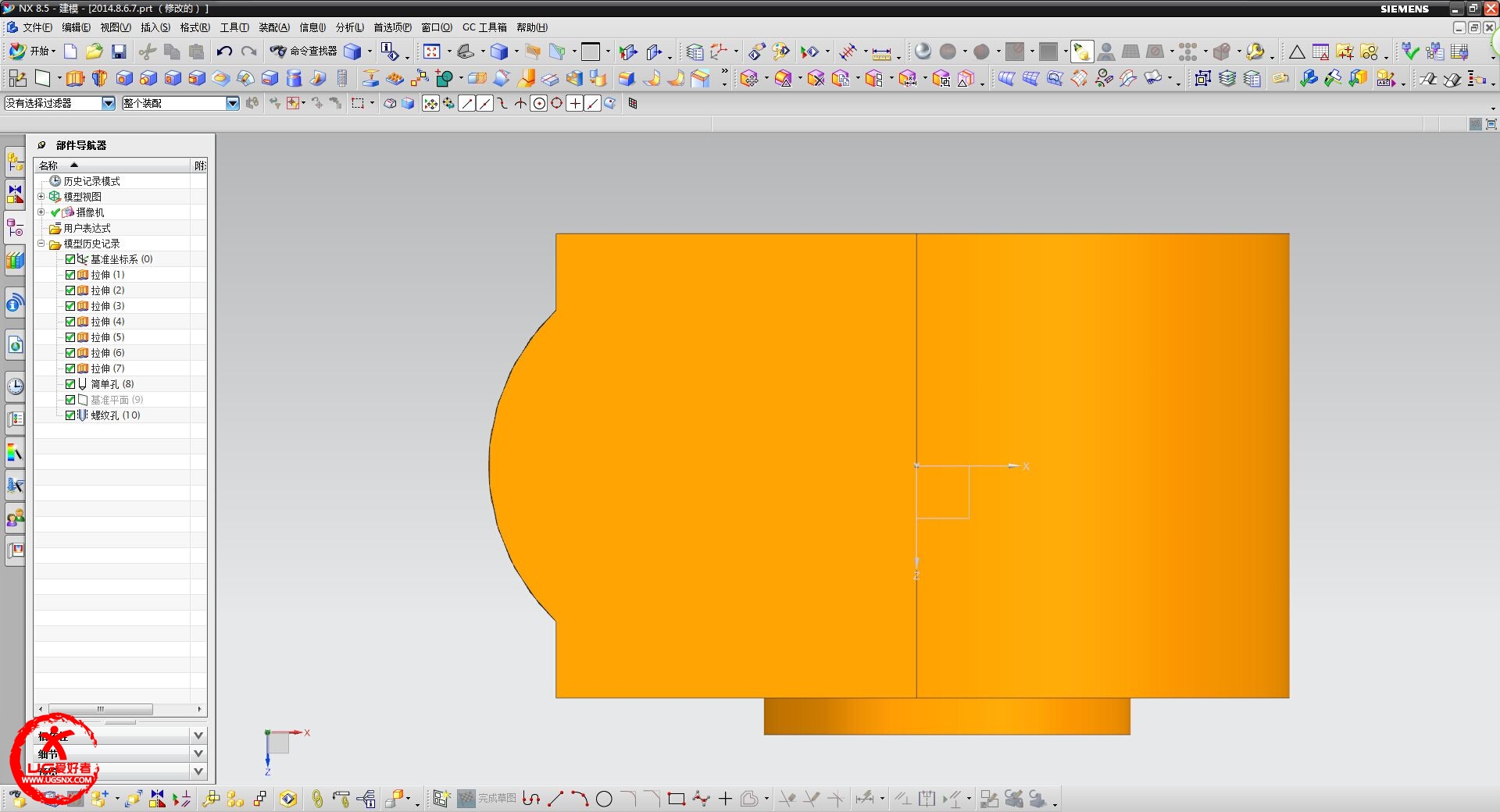Viewport: 1500px width, 812px height.
Task: Click the Undo arrow
Action: [x=224, y=52]
